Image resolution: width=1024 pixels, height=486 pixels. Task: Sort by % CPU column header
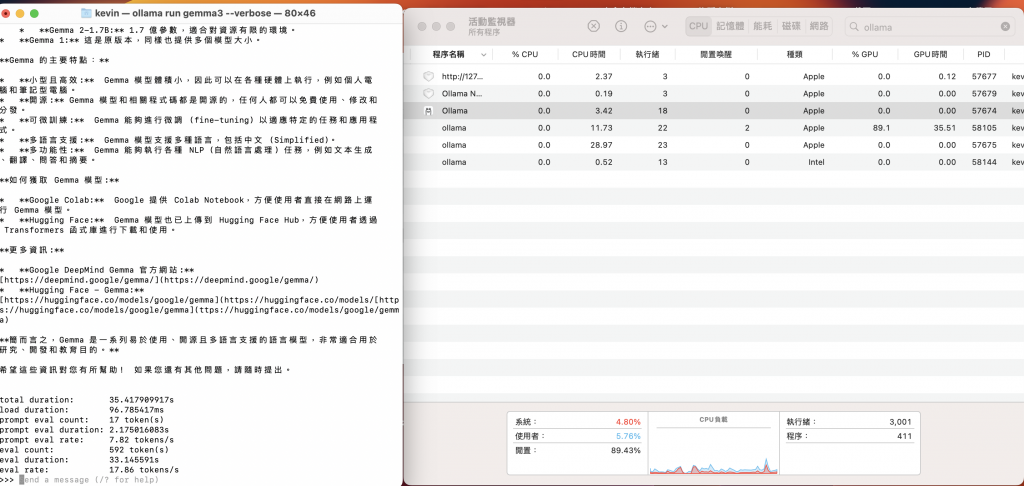coord(525,54)
